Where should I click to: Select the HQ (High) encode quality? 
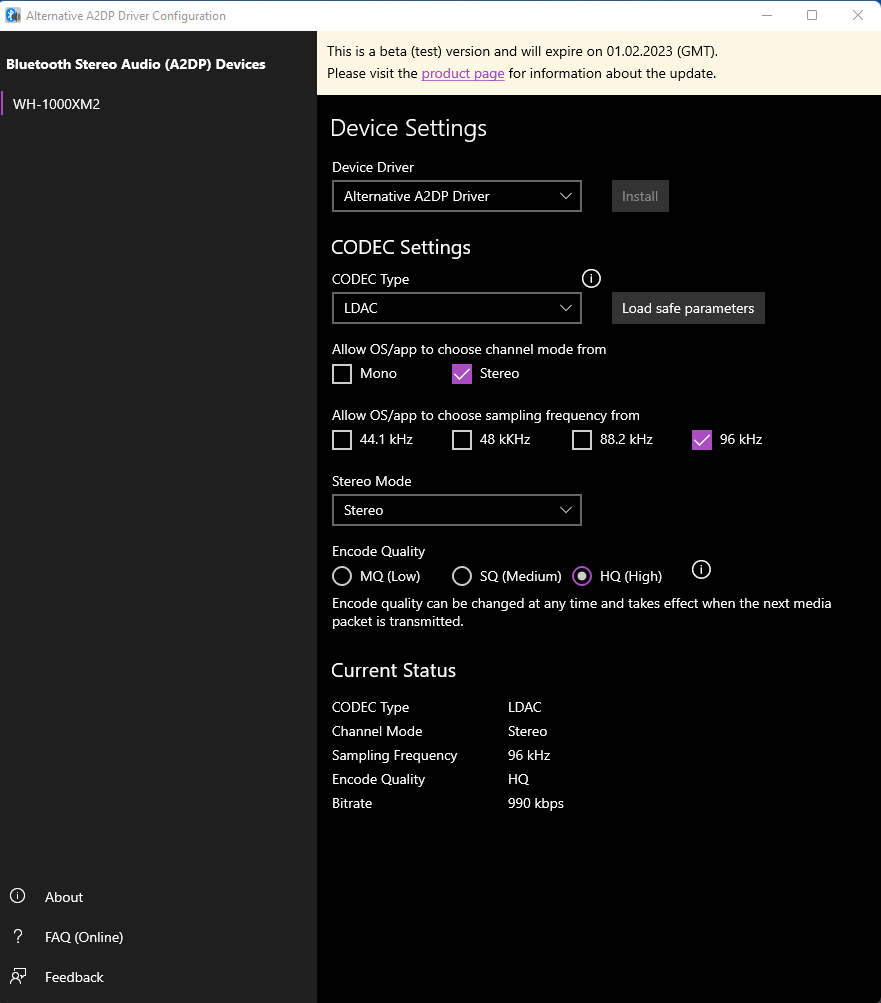tap(582, 576)
